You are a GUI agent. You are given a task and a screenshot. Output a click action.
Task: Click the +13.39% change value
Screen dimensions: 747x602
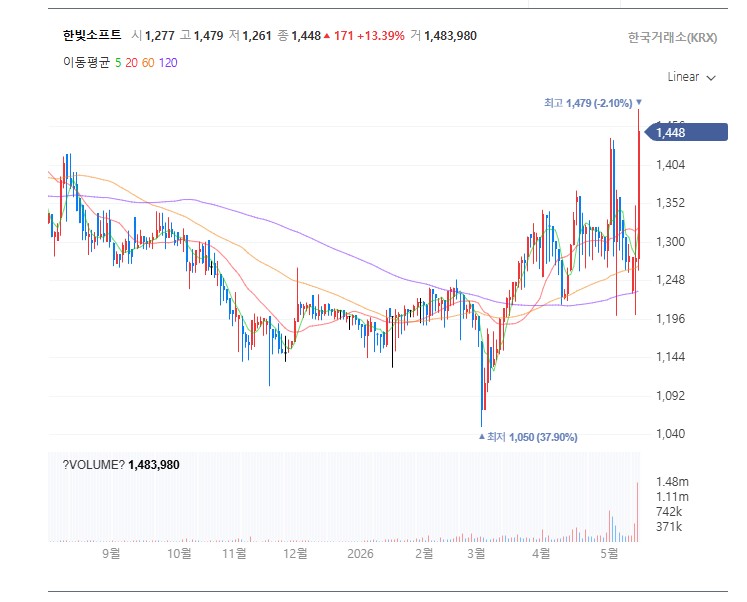(381, 36)
